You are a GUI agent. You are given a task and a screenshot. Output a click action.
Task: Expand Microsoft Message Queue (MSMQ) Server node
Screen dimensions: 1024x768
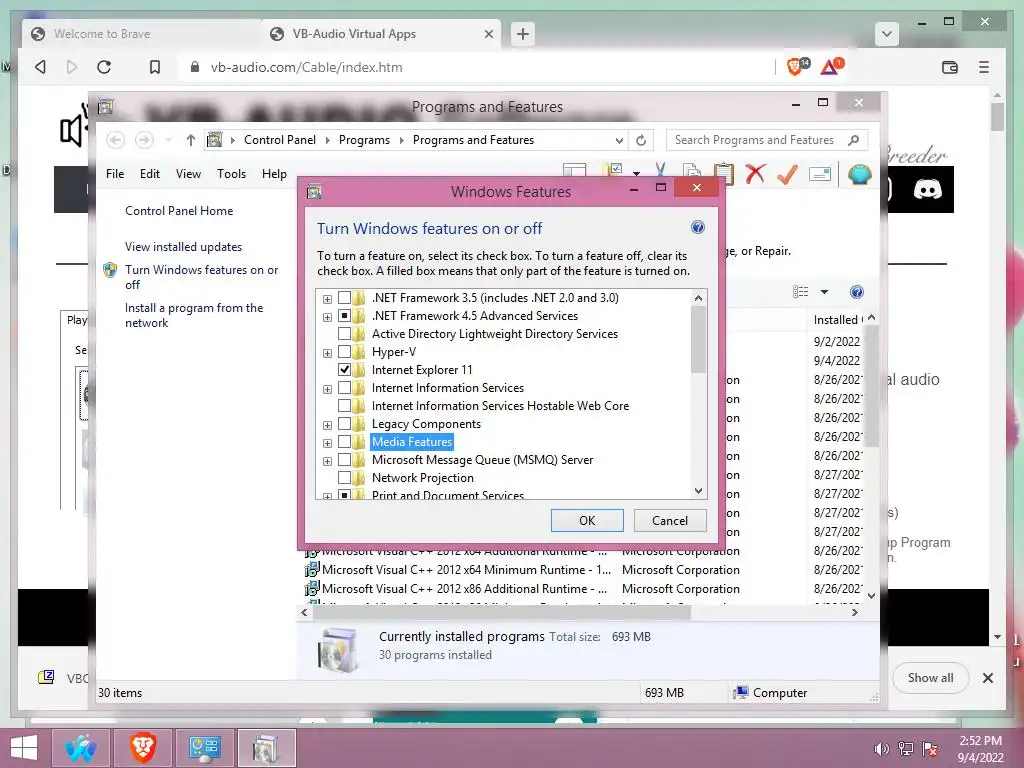327,461
